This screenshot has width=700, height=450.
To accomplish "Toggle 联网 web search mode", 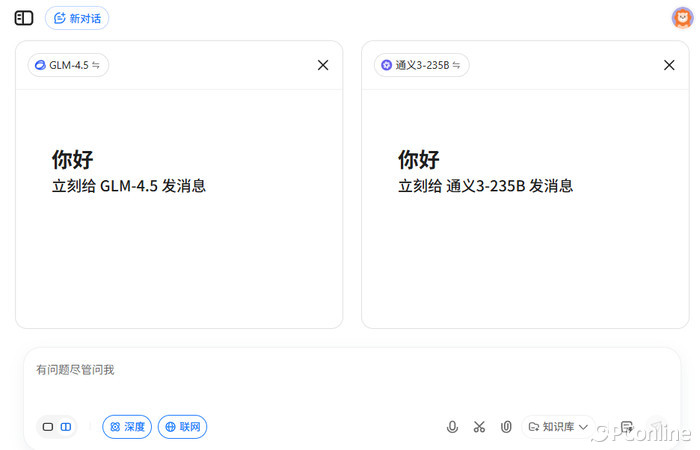I will (x=183, y=427).
